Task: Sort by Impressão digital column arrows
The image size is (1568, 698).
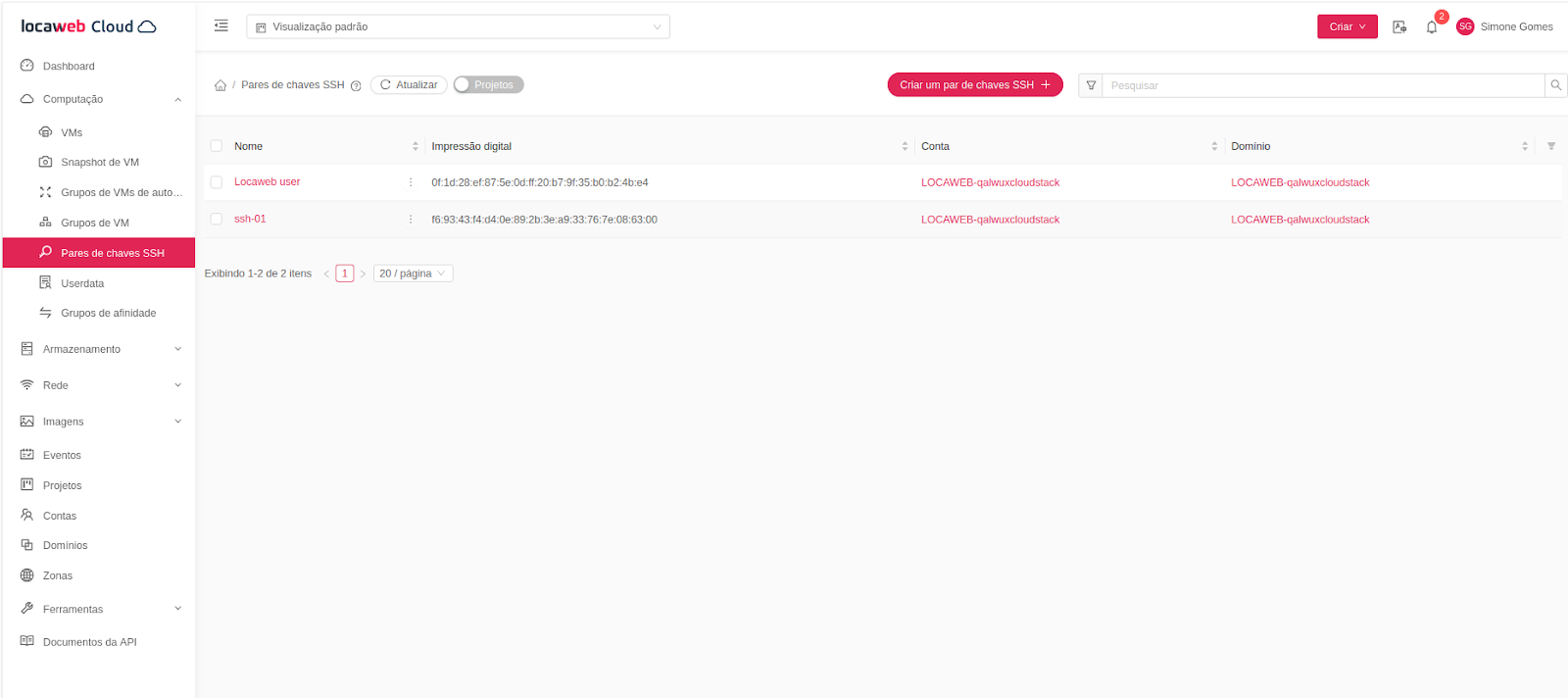Action: coord(905,146)
